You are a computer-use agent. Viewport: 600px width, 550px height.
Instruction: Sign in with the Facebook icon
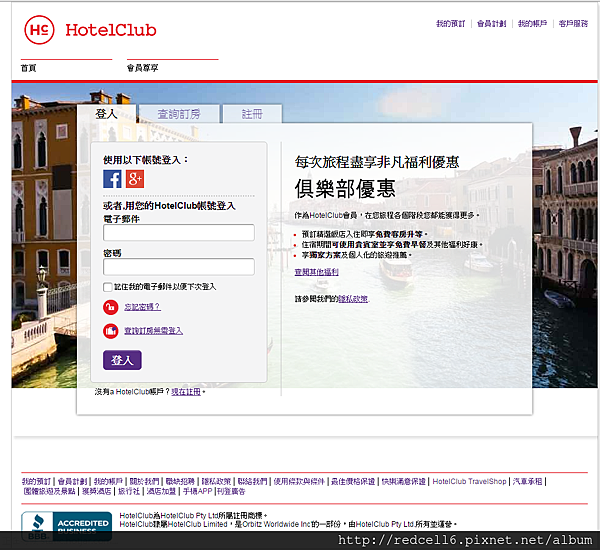(112, 179)
